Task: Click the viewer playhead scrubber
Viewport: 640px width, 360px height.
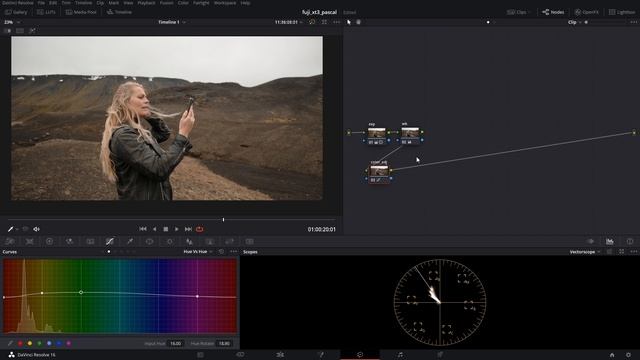Action: click(x=223, y=220)
